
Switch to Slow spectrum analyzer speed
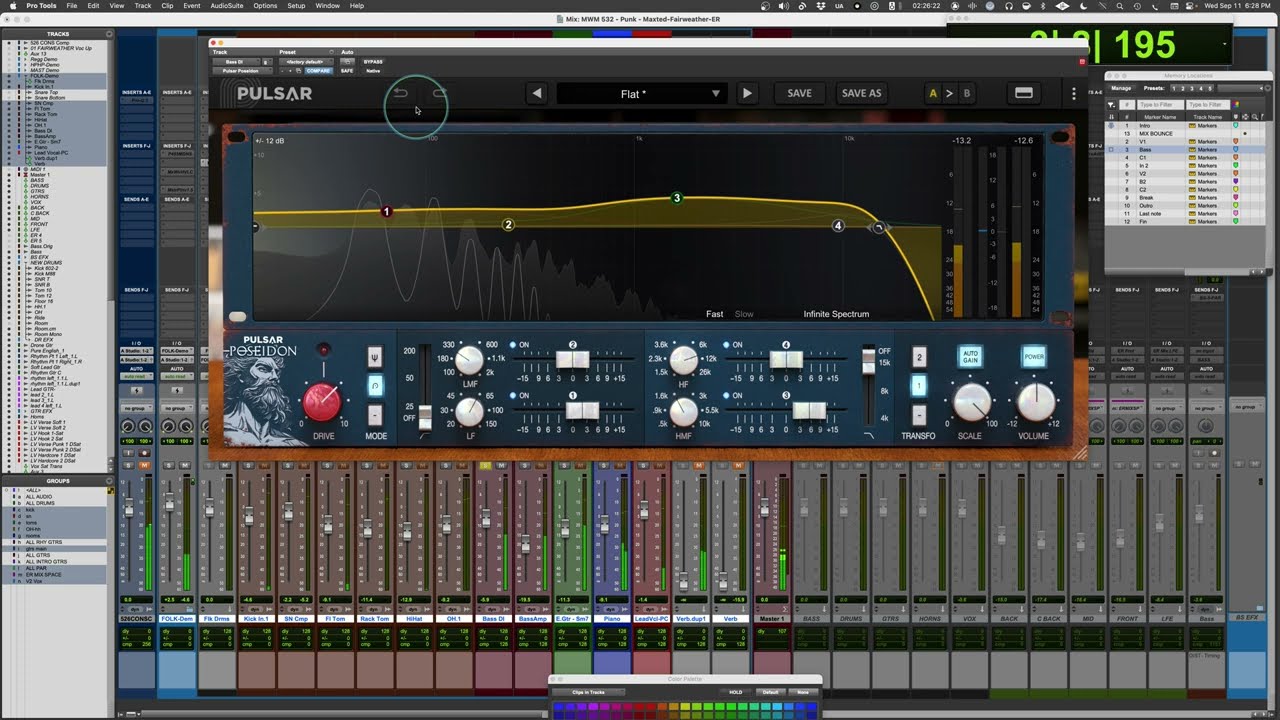click(x=744, y=314)
